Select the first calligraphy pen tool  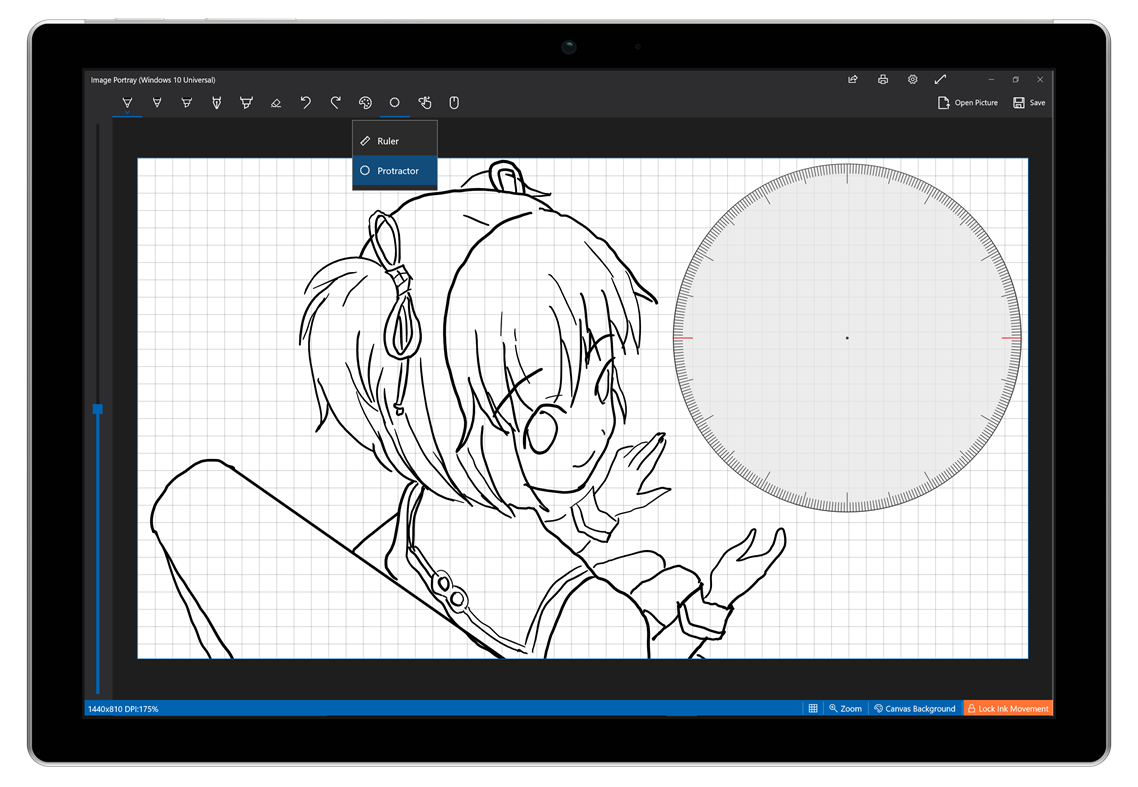(x=127, y=101)
